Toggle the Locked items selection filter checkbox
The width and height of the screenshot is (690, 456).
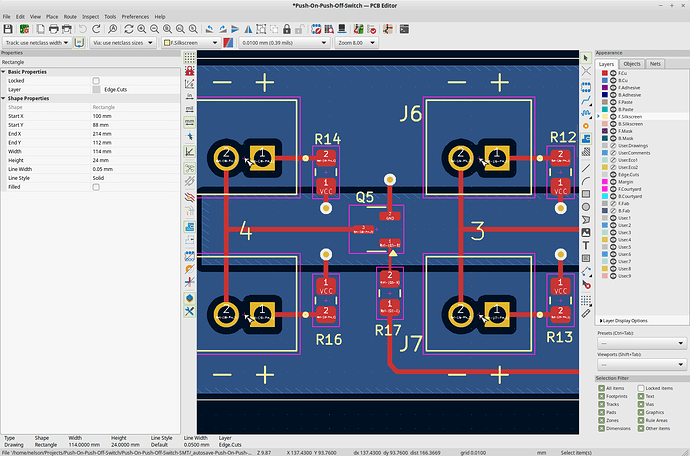tap(641, 388)
